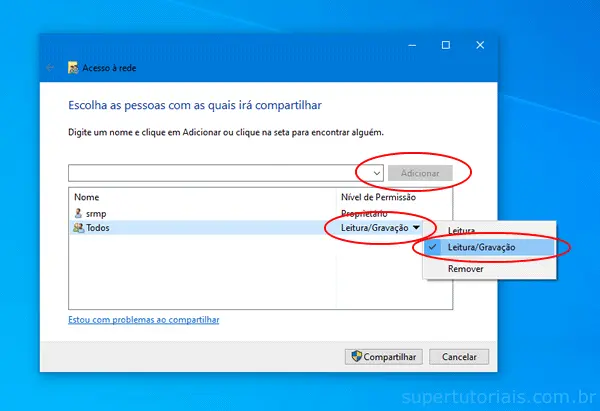The height and width of the screenshot is (411, 600).
Task: Click the Compartilhar button
Action: coord(384,356)
